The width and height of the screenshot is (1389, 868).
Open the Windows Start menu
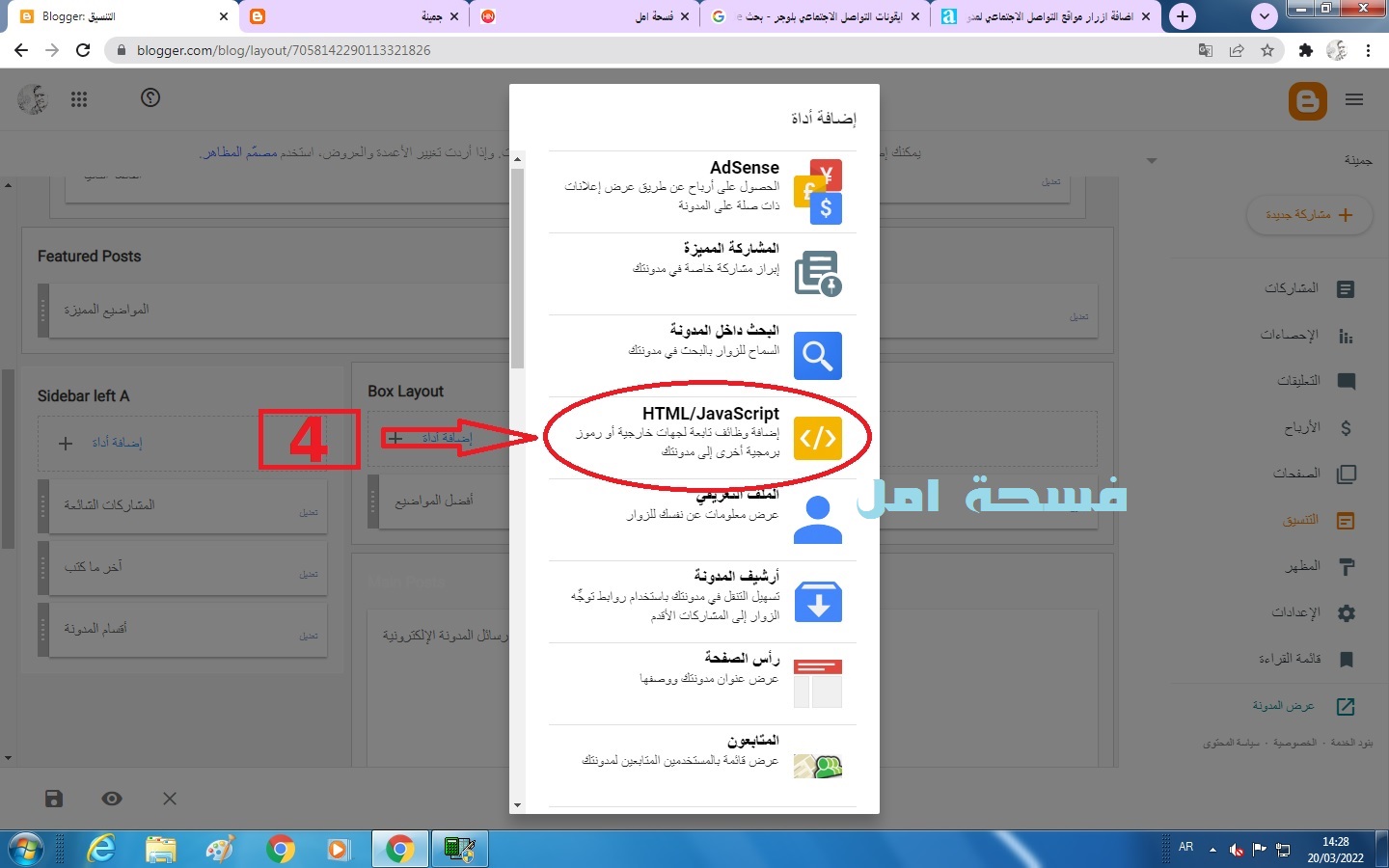(26, 850)
